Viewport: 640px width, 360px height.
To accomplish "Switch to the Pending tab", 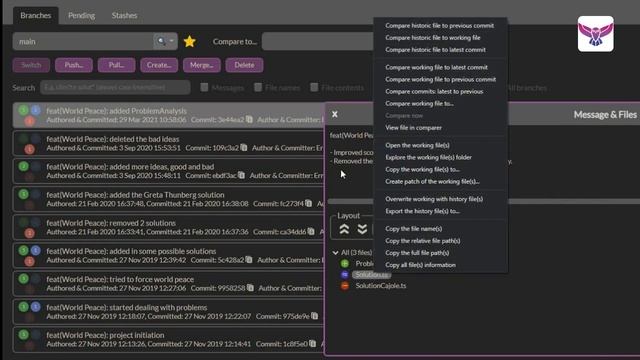I will click(x=81, y=16).
